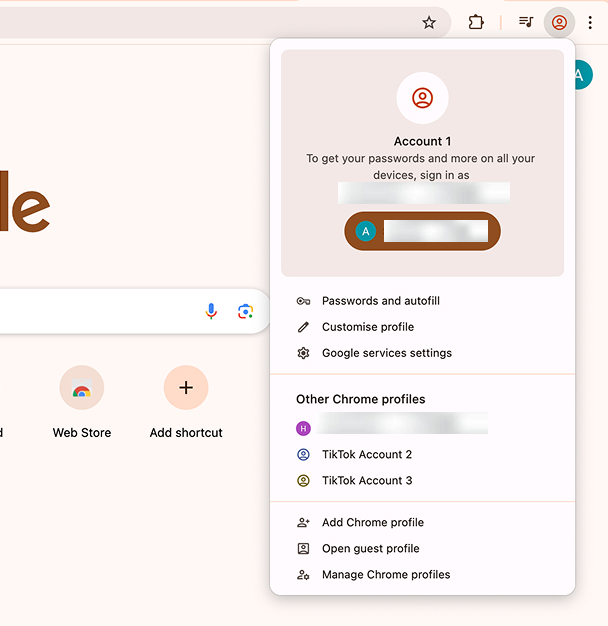Choose Add Chrome profile
The width and height of the screenshot is (608, 626).
[x=372, y=522]
